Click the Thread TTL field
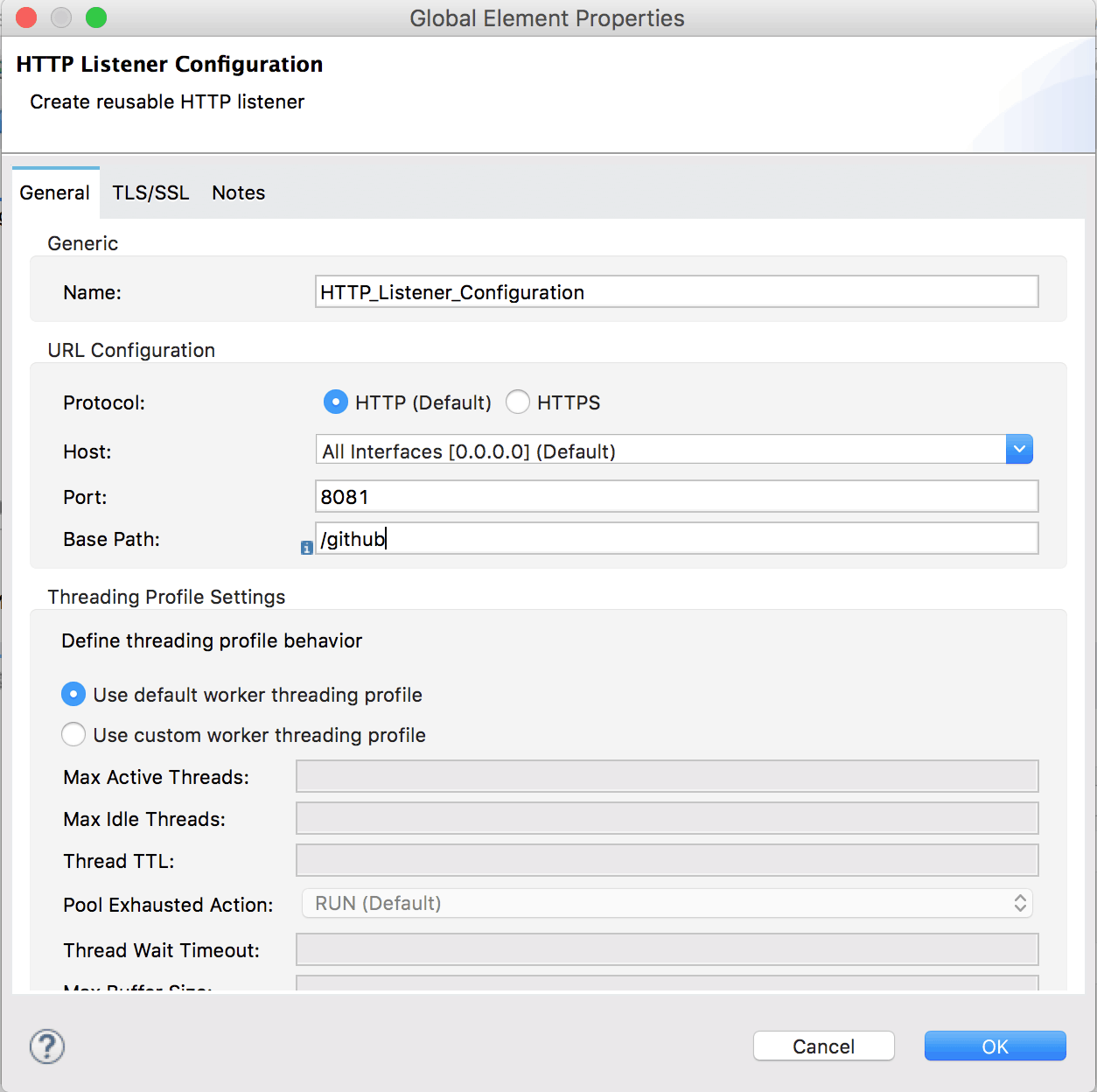Viewport: 1097px width, 1092px height. point(667,860)
